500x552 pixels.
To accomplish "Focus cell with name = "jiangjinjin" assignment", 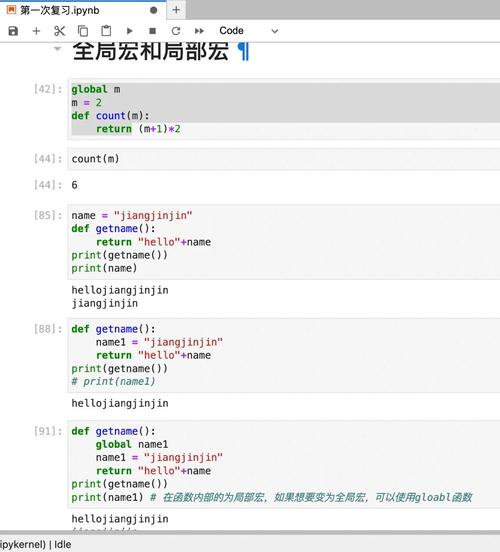I will tap(284, 242).
